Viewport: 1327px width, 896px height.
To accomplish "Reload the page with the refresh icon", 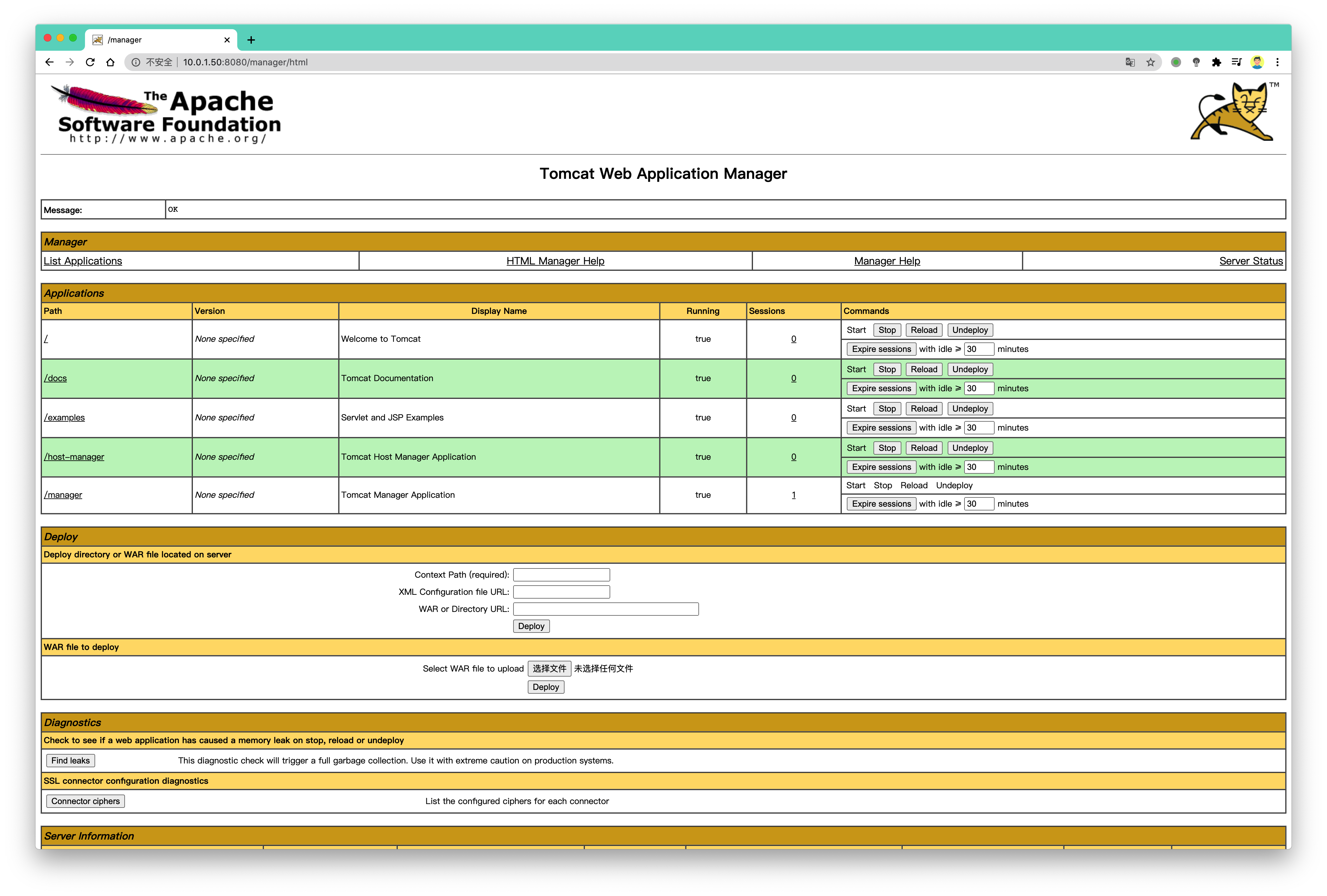I will pos(90,62).
